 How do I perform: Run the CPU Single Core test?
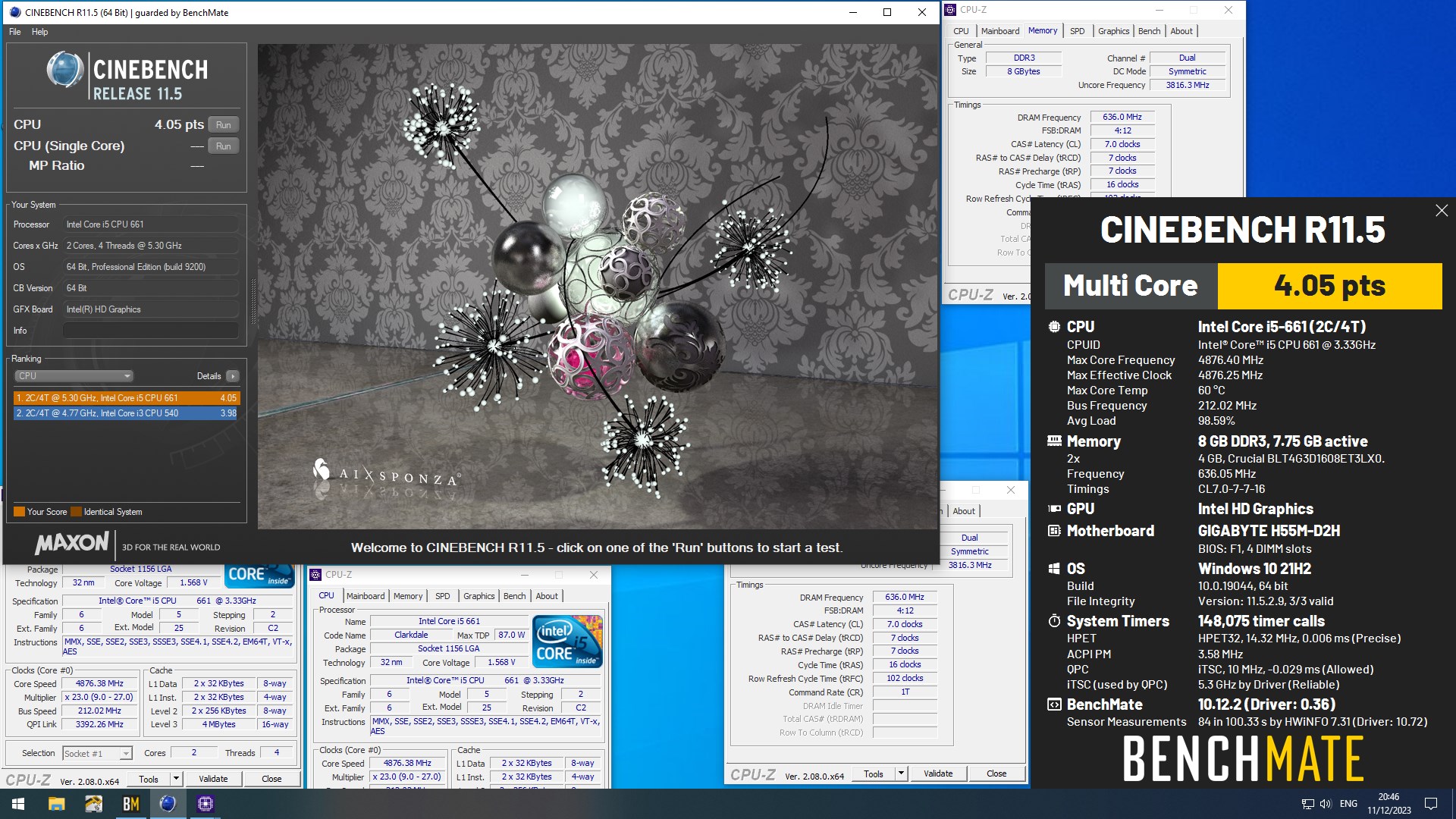click(x=223, y=146)
